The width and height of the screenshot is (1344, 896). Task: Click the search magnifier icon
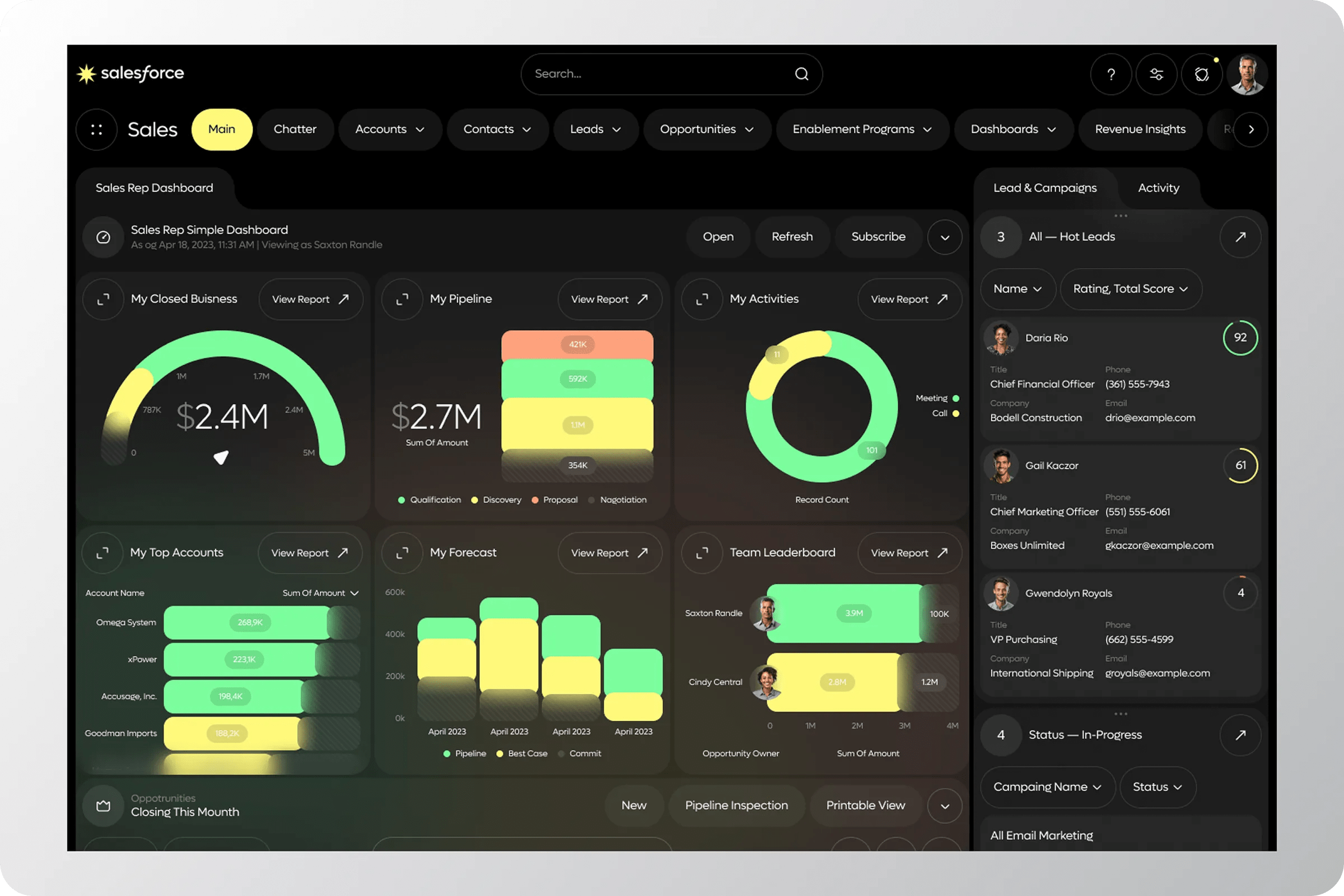801,74
